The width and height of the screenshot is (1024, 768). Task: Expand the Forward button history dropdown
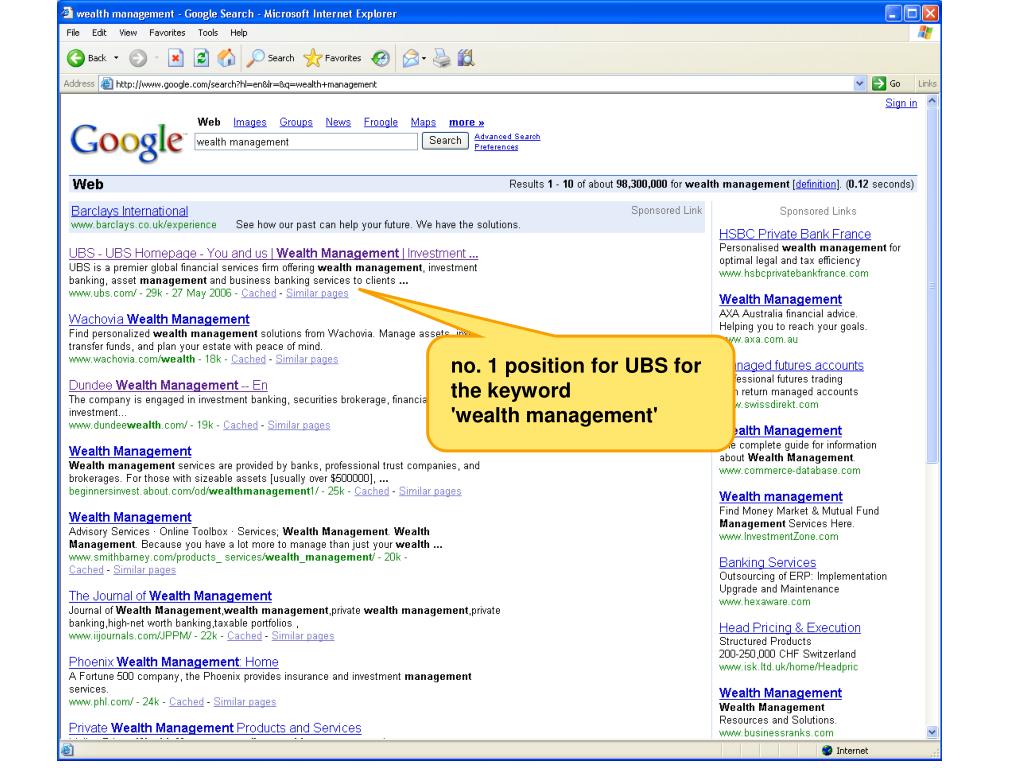point(156,58)
